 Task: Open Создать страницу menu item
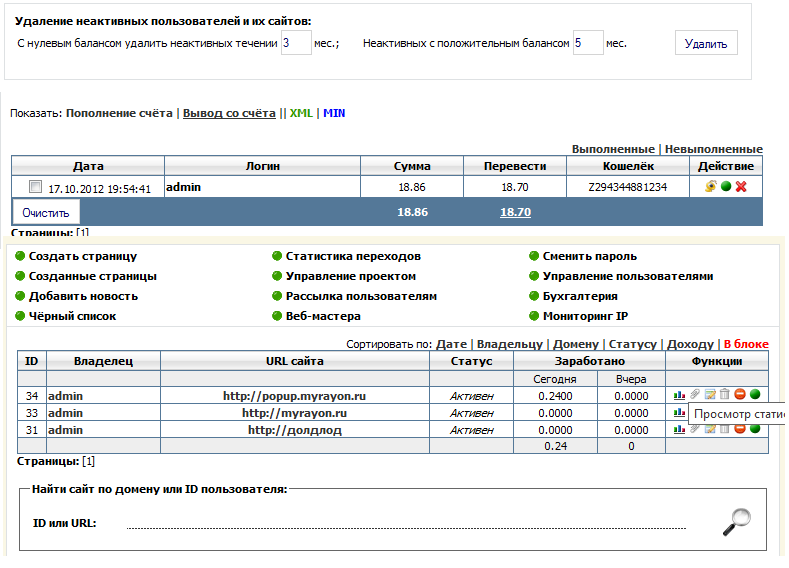point(83,256)
